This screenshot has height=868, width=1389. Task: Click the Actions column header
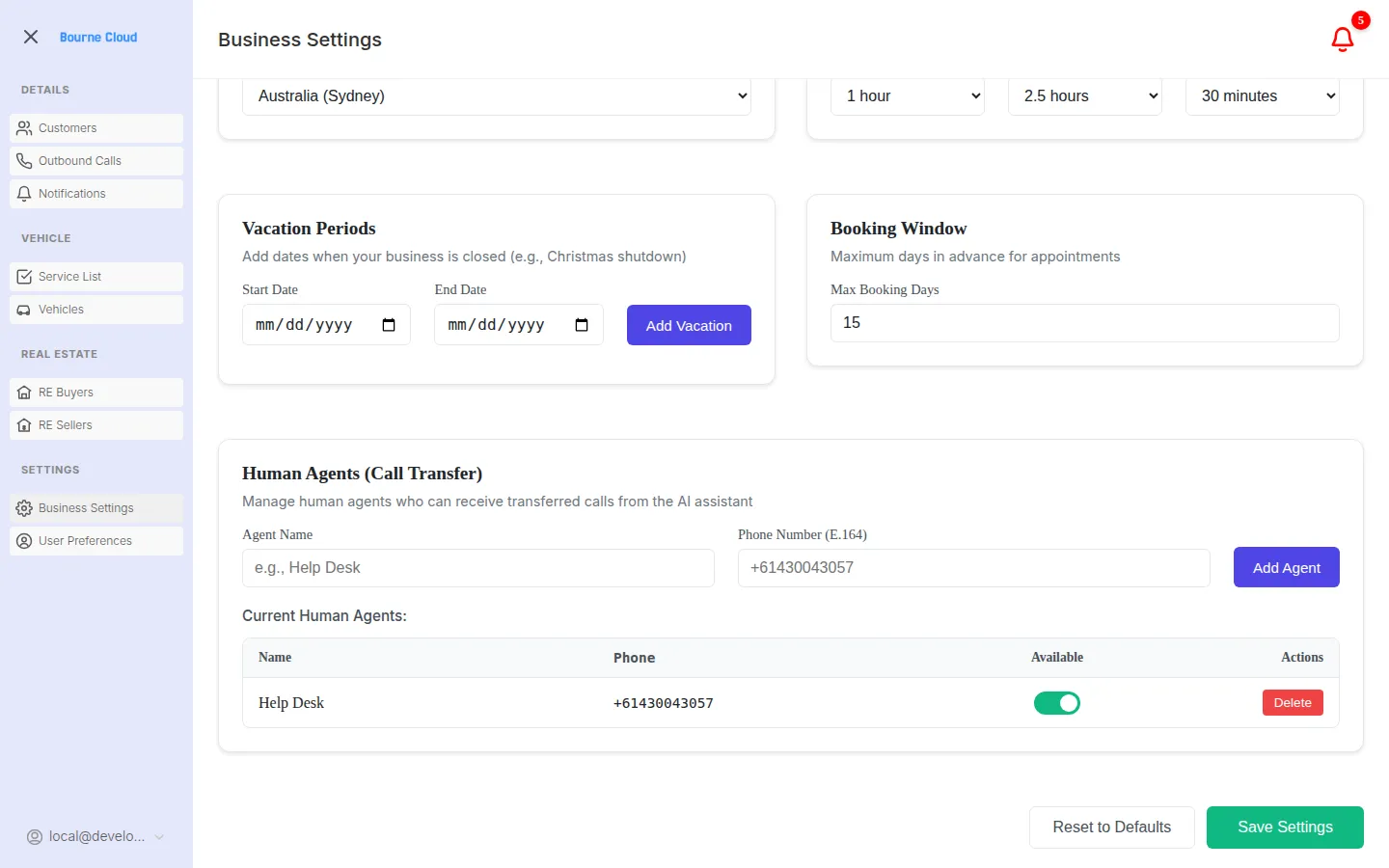point(1302,658)
